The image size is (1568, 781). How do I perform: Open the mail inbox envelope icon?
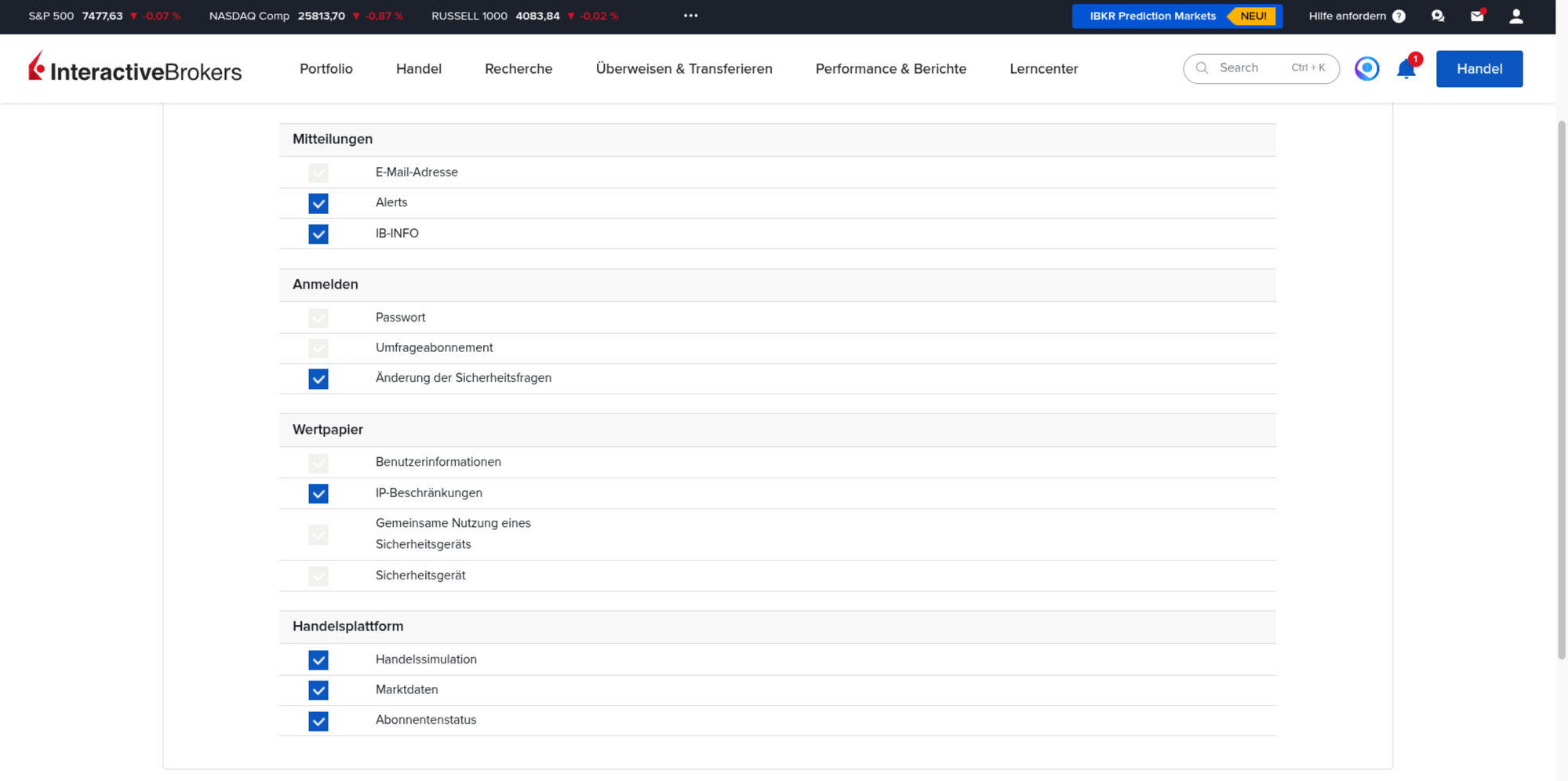1477,16
